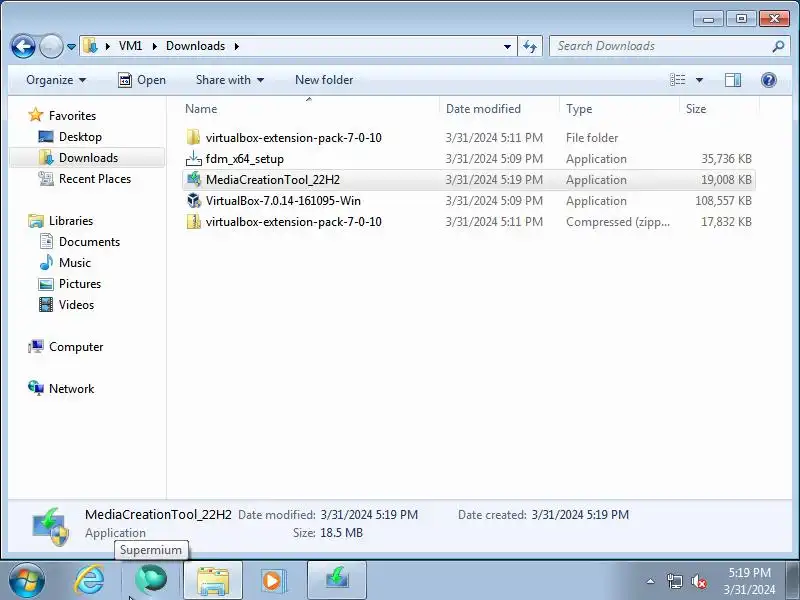Launch Internet Explorer from the taskbar
The height and width of the screenshot is (600, 800).
pyautogui.click(x=89, y=580)
